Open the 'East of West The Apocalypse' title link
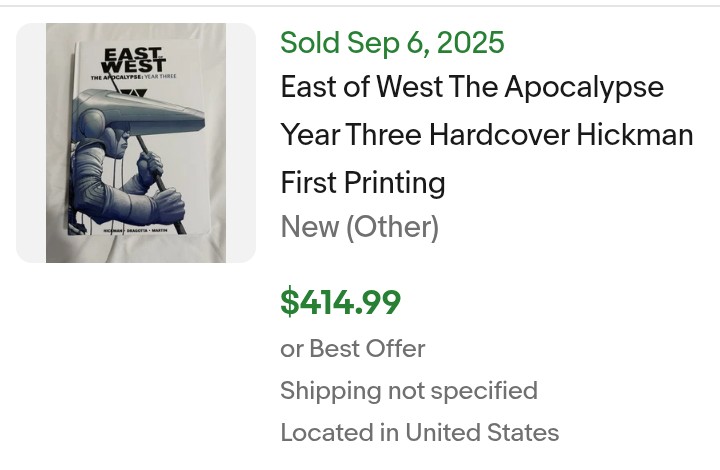This screenshot has height=470, width=720. (472, 87)
